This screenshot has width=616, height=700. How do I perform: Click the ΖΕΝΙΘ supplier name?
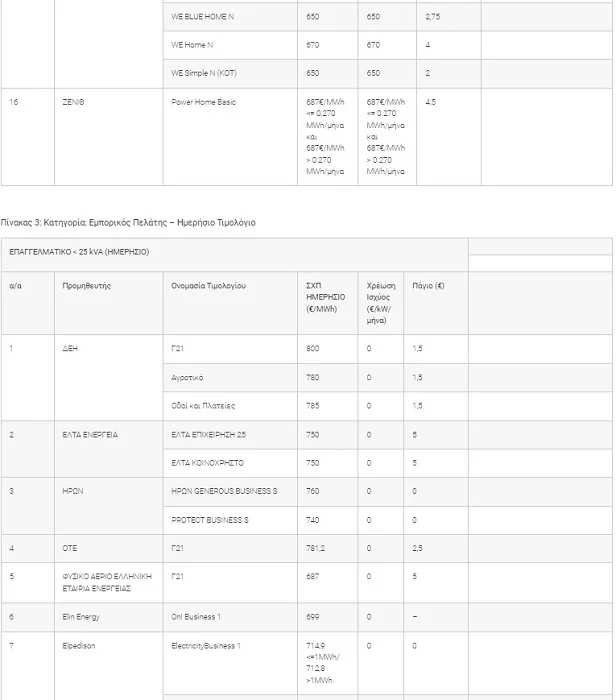point(73,102)
